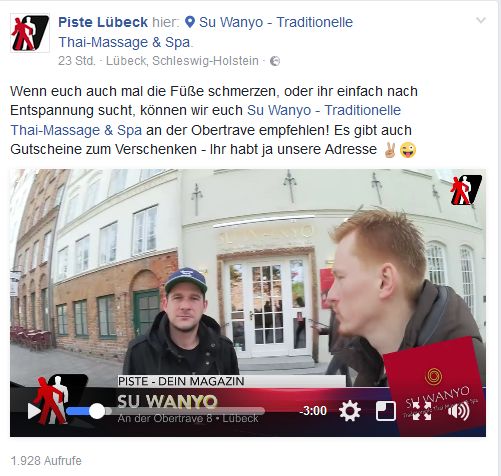This screenshot has width=501, height=476.
Task: Click location pin icon in header
Action: pos(190,22)
